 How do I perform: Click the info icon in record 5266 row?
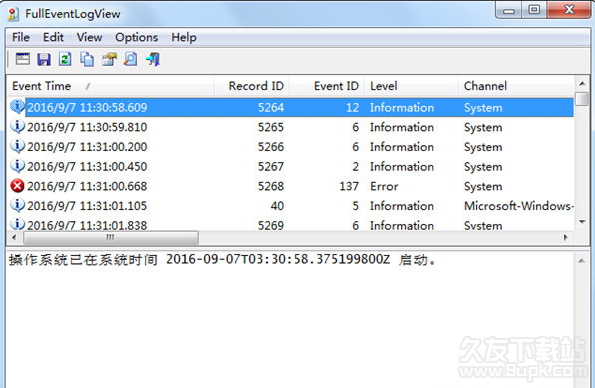17,147
